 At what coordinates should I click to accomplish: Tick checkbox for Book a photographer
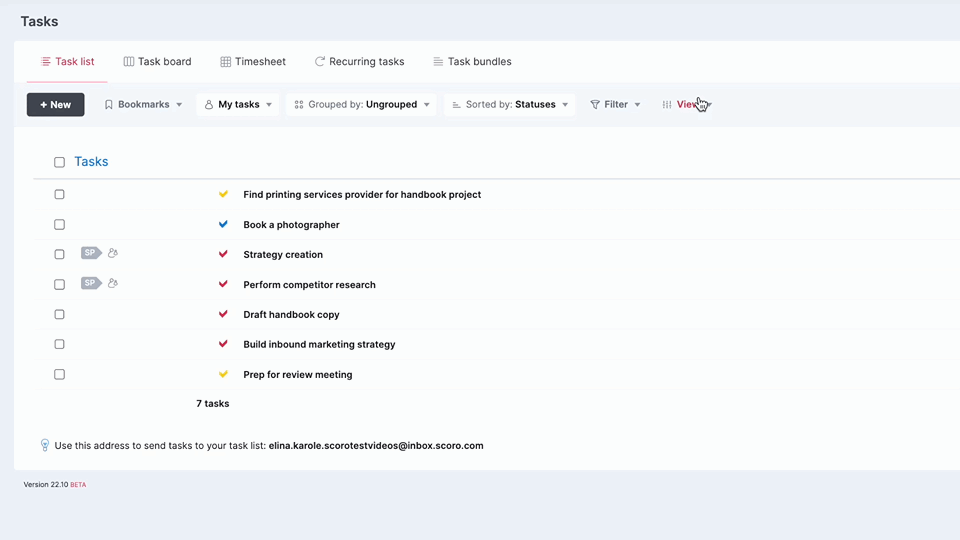(x=59, y=225)
